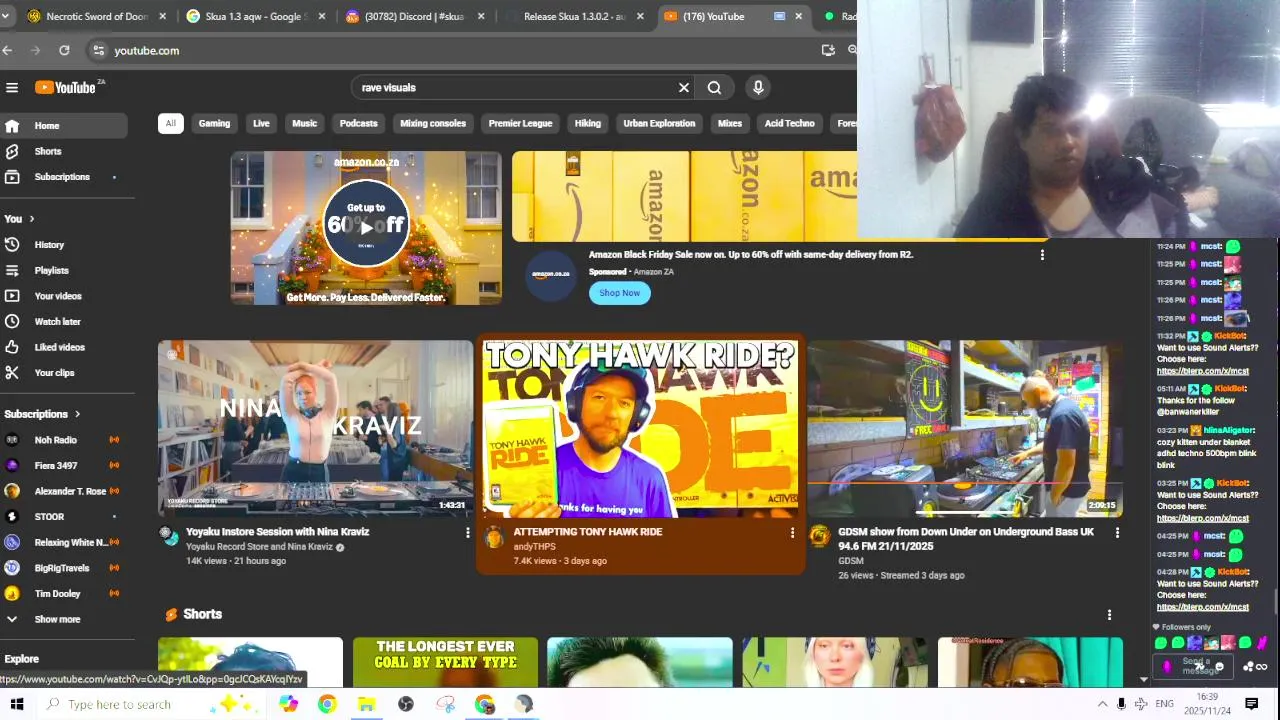Viewport: 1280px width, 720px height.
Task: Select the Gaming filter chip
Action: pos(214,124)
